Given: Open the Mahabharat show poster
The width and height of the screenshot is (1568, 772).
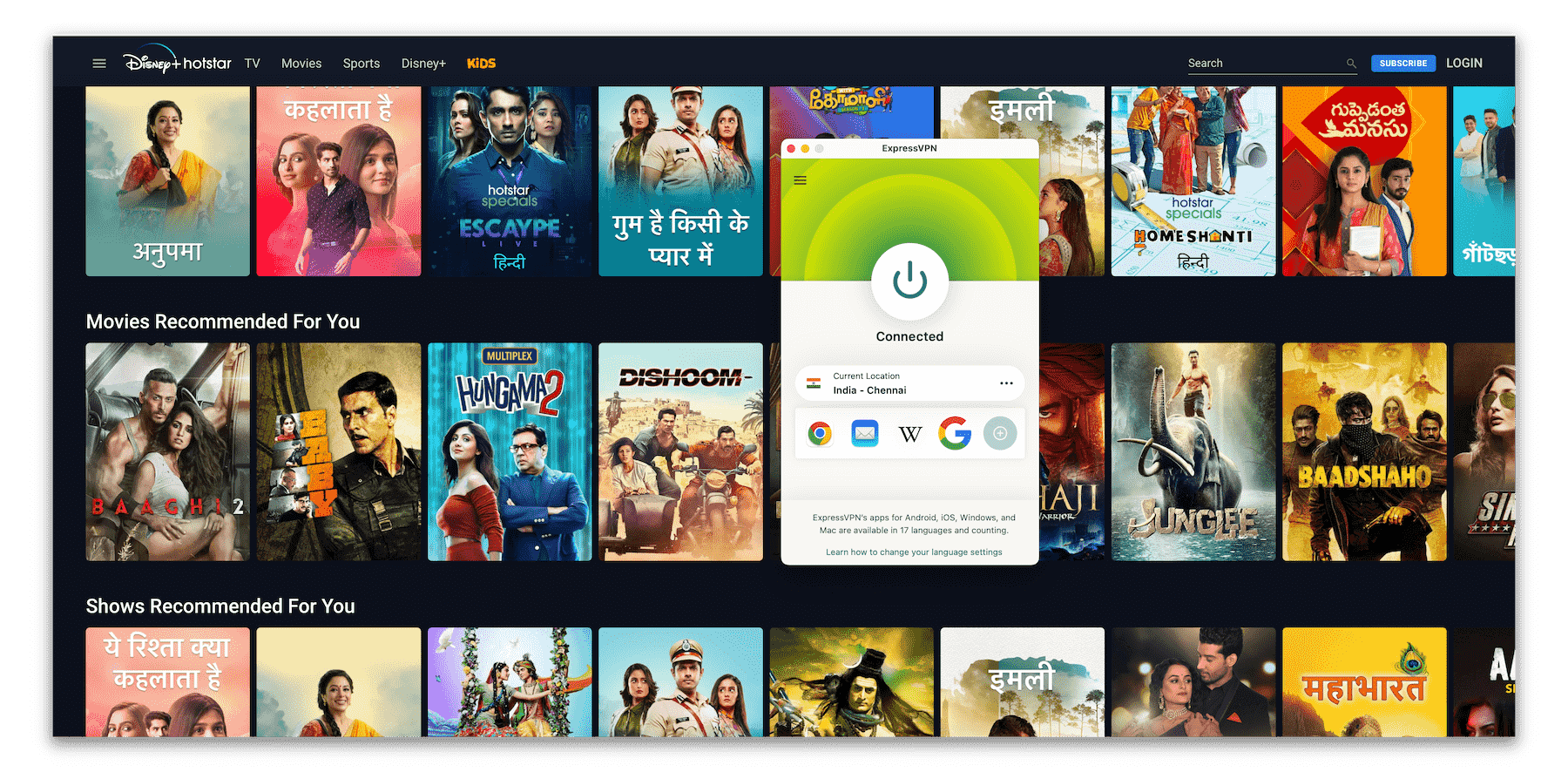Looking at the screenshot, I should click(1364, 682).
